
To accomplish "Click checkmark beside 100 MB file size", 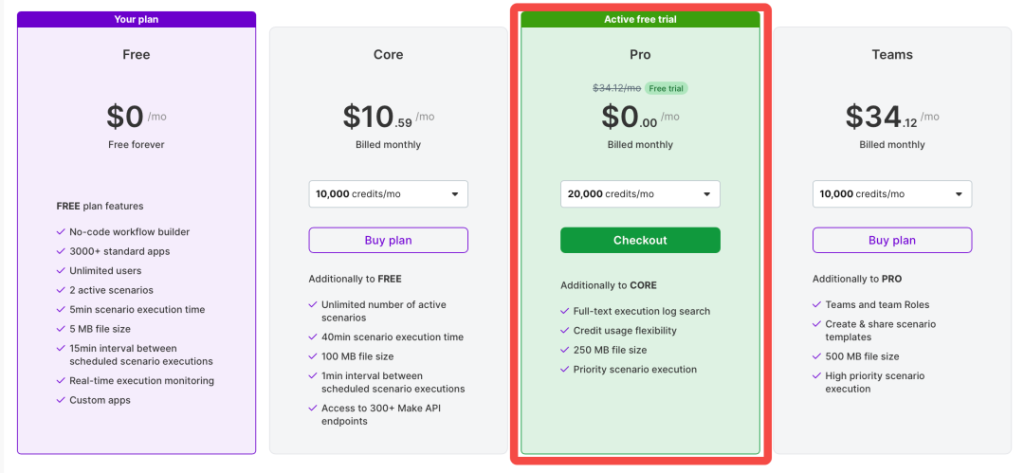I will click(x=314, y=357).
